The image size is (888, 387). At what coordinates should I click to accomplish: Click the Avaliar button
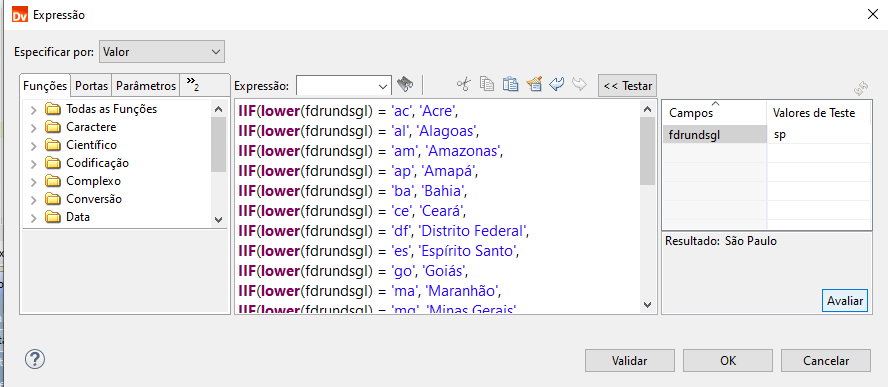coord(844,301)
